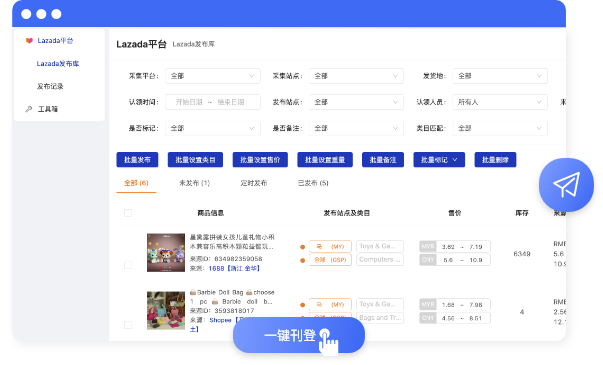The image size is (603, 365).
Task: Click the wrench icon beside 工具箱
Action: click(x=29, y=109)
